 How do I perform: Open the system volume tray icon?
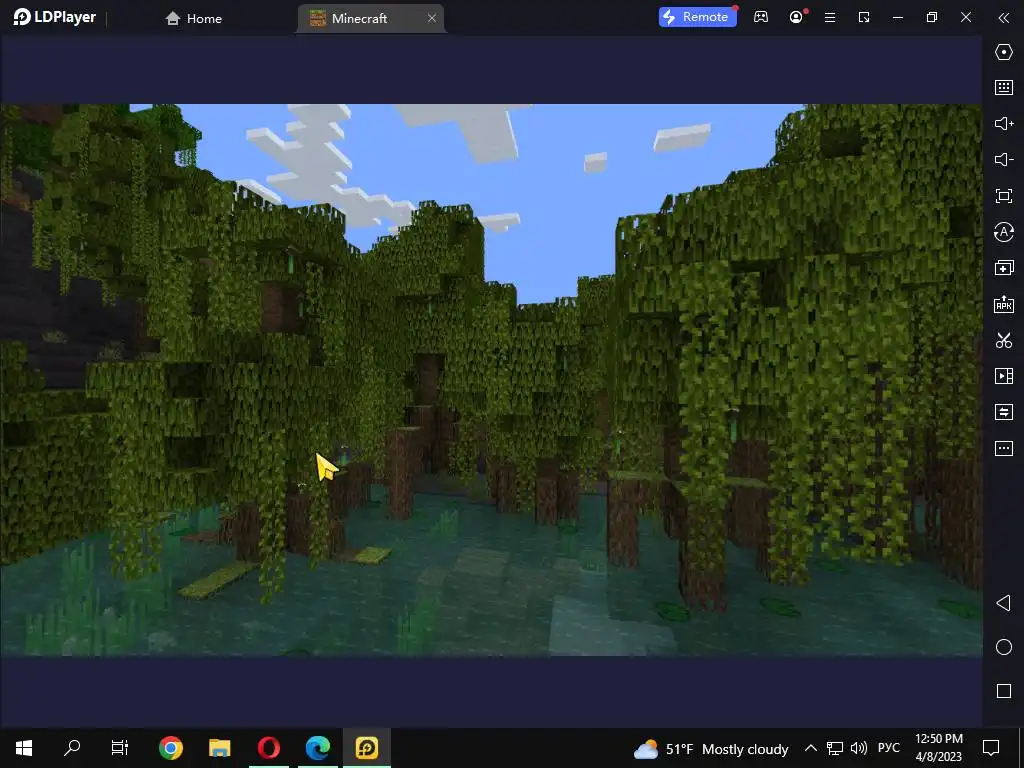coord(859,748)
